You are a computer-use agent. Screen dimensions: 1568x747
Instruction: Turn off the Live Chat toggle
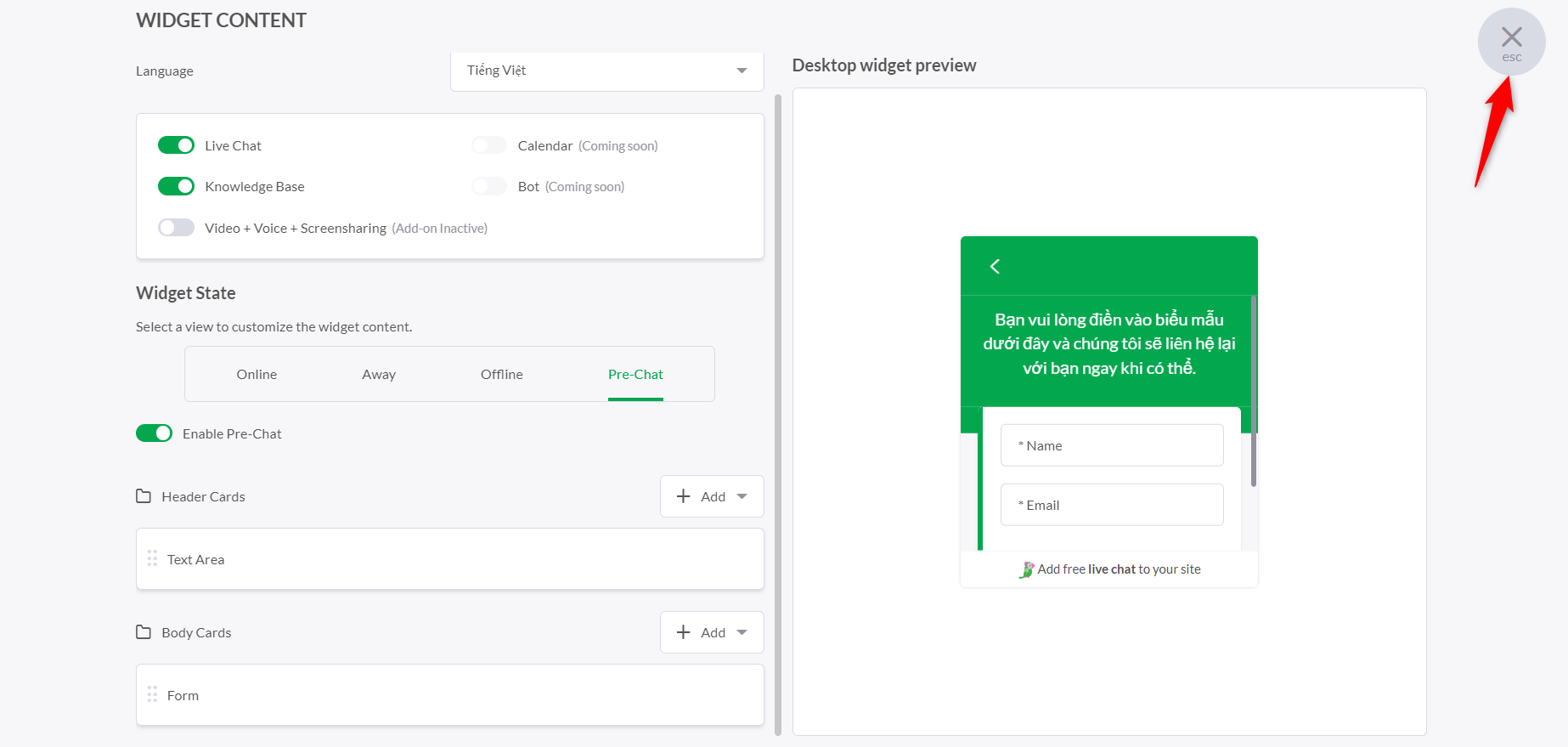pyautogui.click(x=176, y=145)
